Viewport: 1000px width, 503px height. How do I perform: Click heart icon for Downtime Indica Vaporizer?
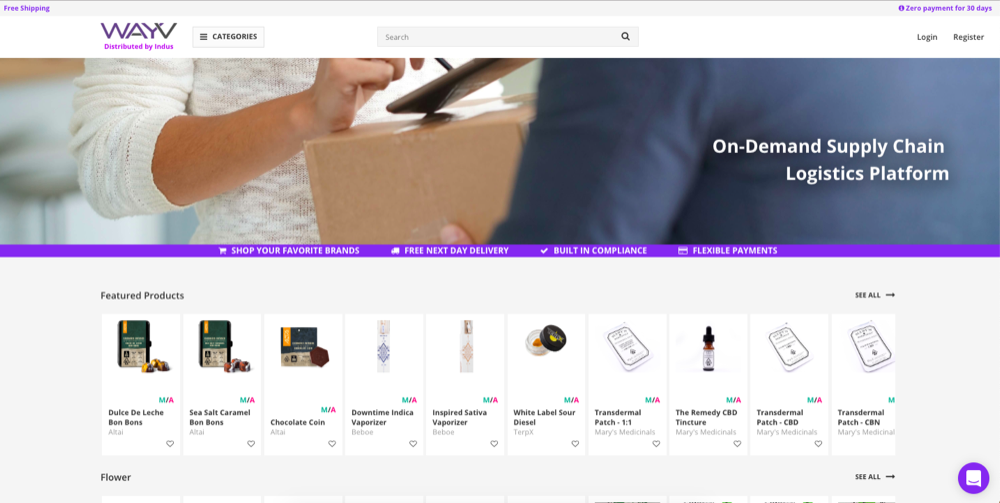click(413, 444)
